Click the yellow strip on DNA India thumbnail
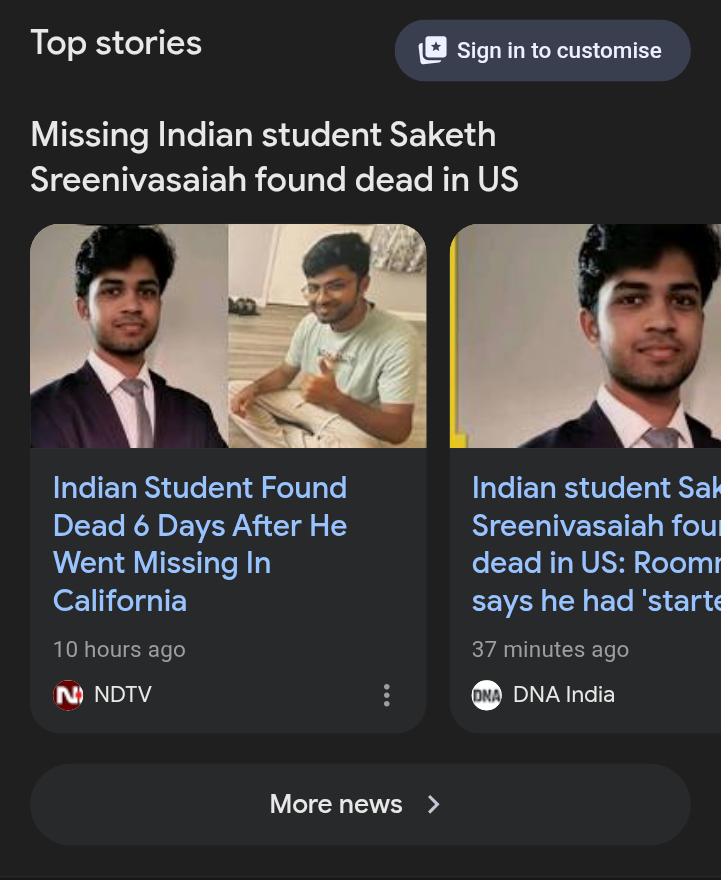The height and width of the screenshot is (880, 721). [x=455, y=336]
